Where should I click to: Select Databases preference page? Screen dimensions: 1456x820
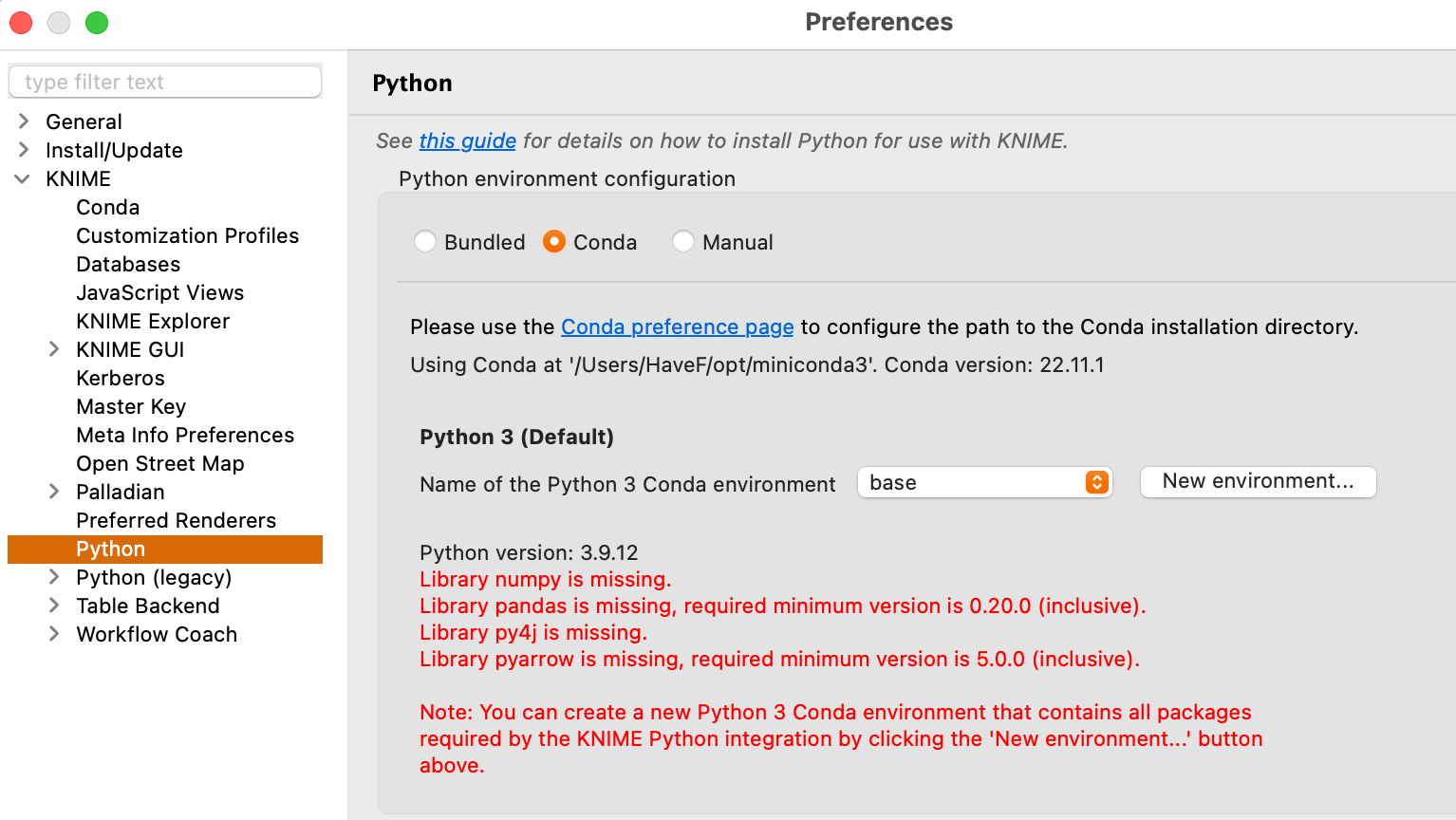point(128,264)
